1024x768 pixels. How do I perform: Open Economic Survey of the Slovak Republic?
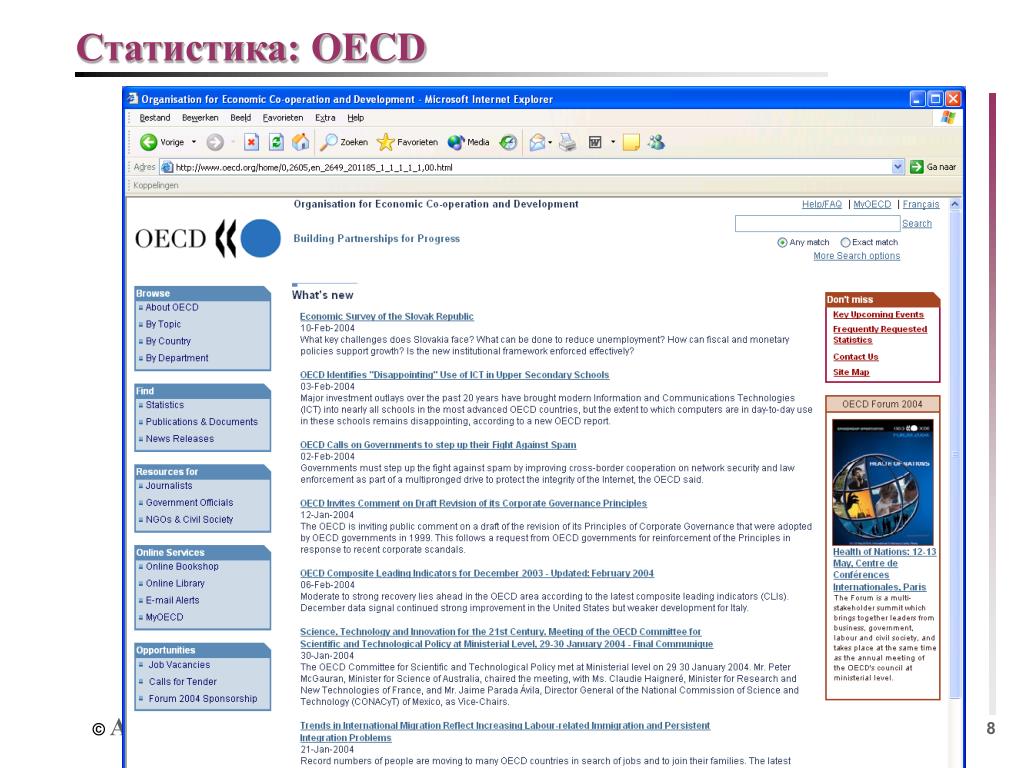click(x=387, y=317)
